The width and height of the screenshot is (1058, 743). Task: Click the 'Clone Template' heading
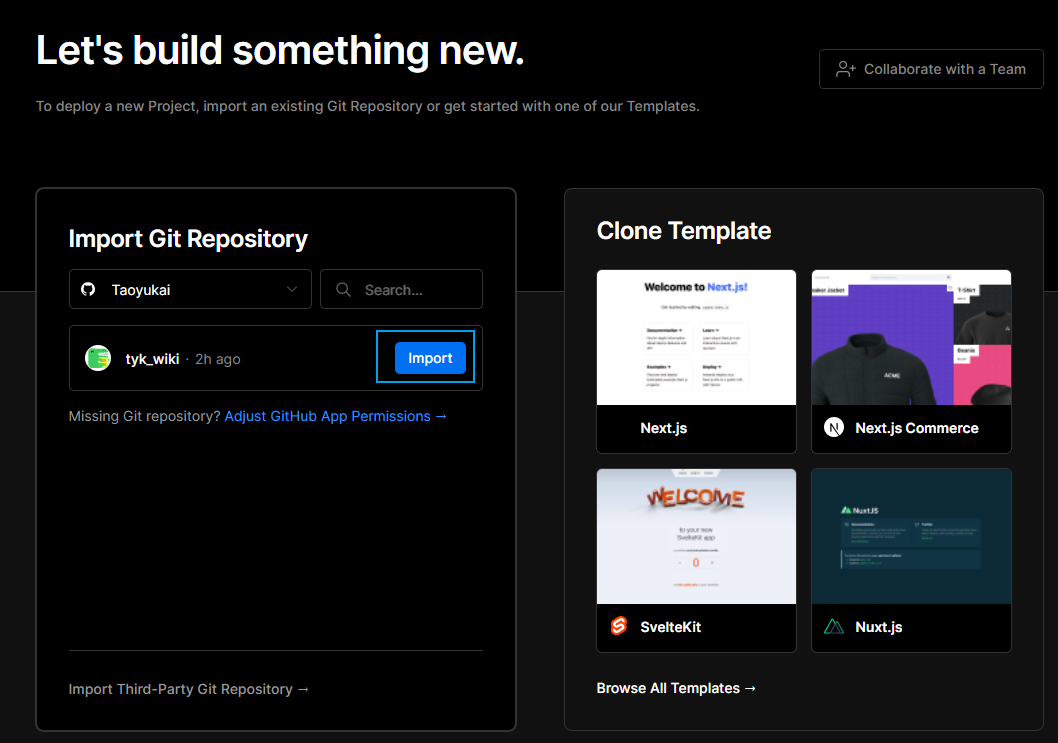click(684, 231)
